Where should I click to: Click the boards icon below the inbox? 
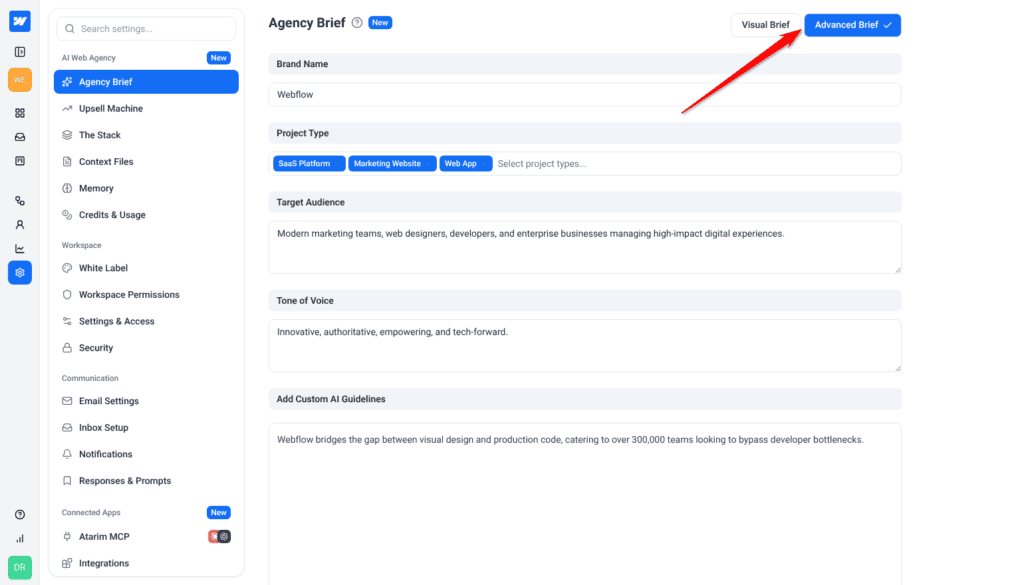pos(20,161)
